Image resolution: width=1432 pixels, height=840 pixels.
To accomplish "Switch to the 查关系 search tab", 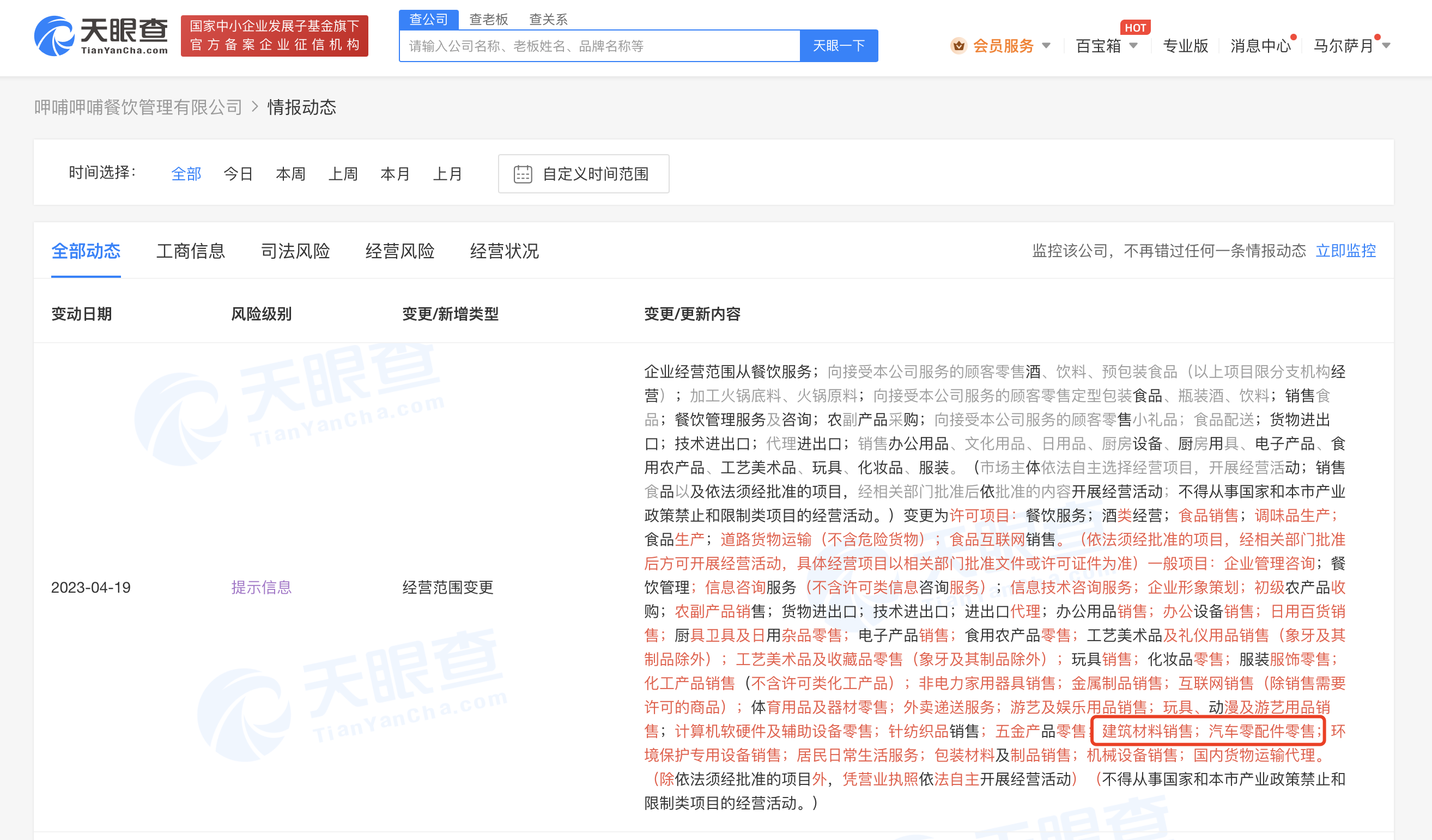I will tap(548, 19).
